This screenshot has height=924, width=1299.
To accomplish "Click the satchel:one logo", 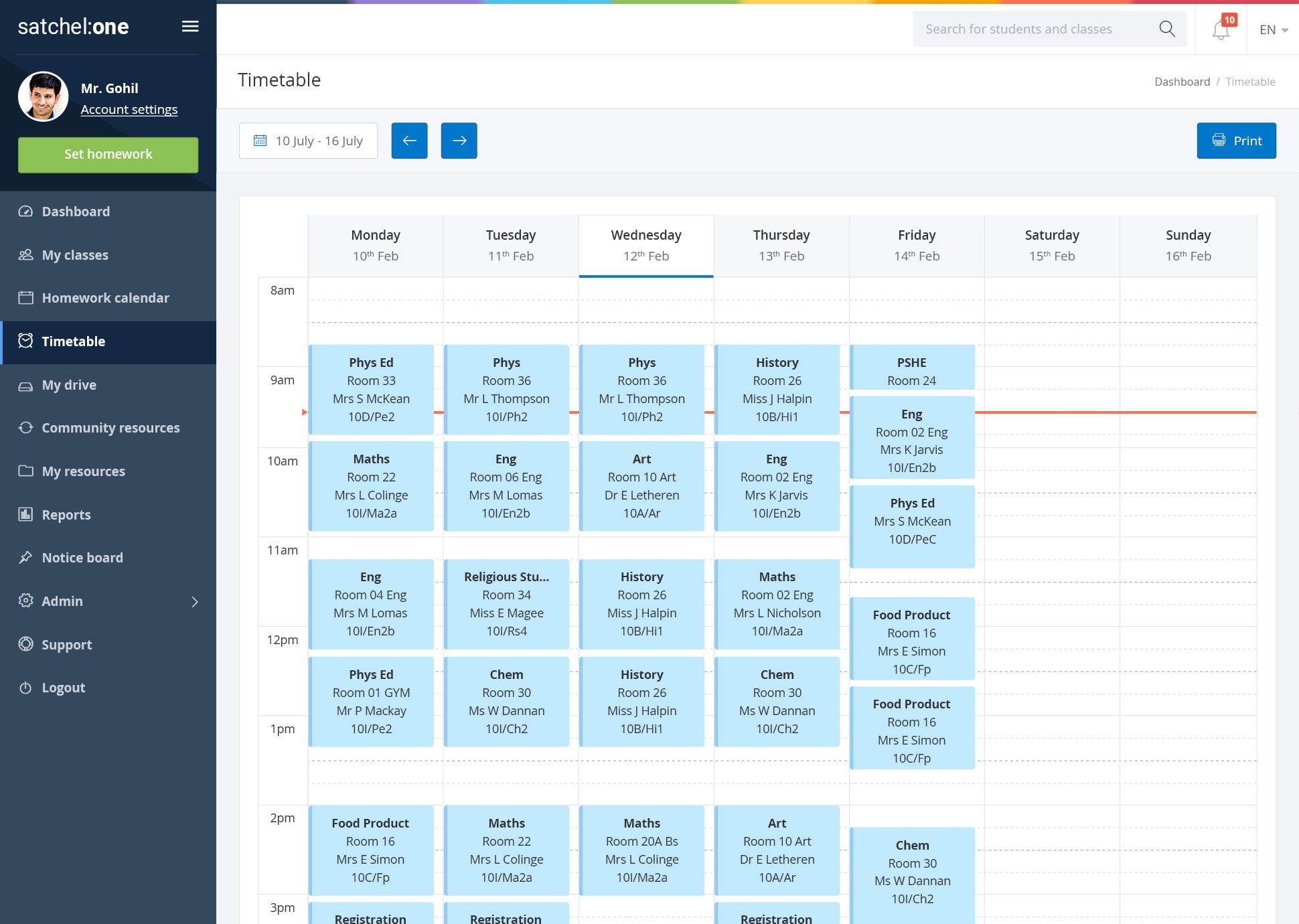I will point(73,26).
